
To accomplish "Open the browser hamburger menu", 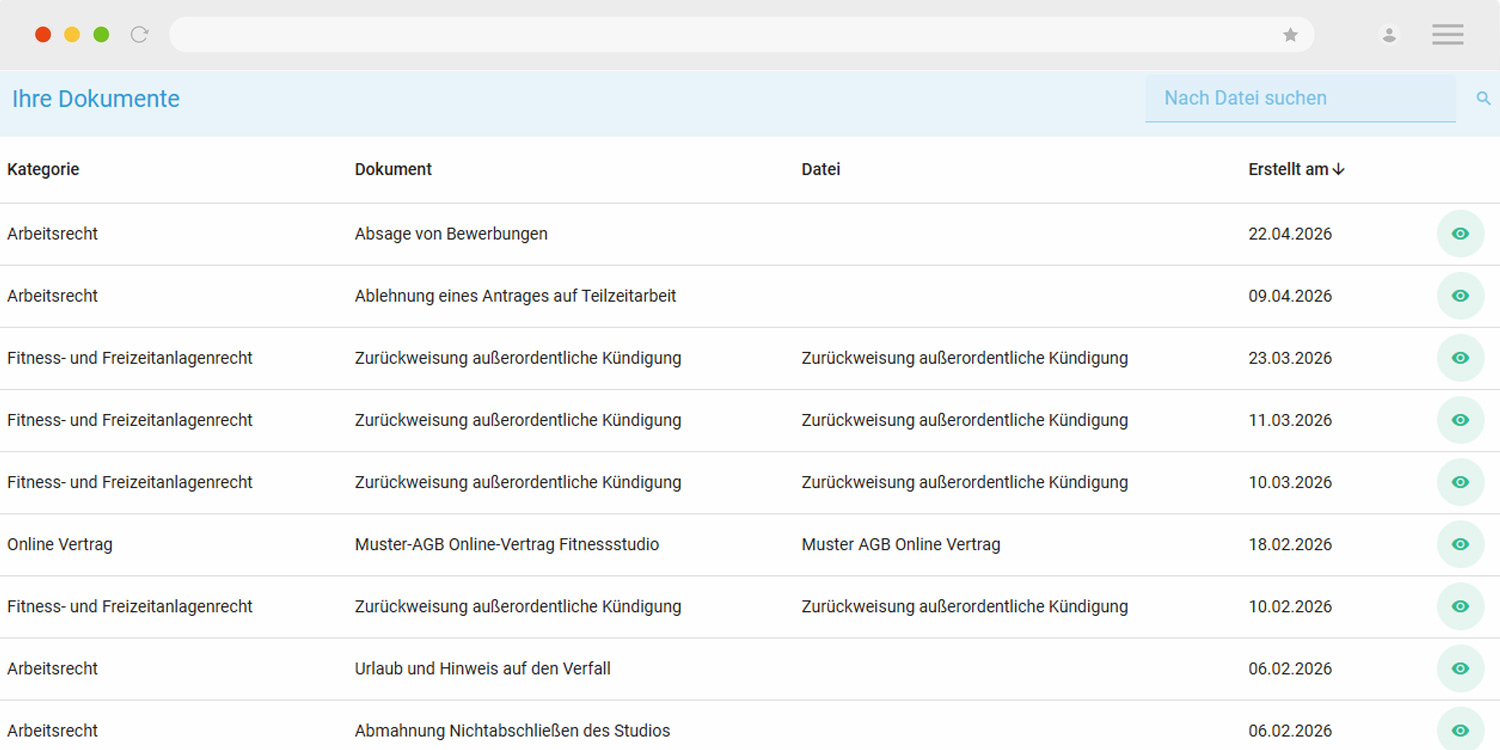I will pyautogui.click(x=1447, y=35).
